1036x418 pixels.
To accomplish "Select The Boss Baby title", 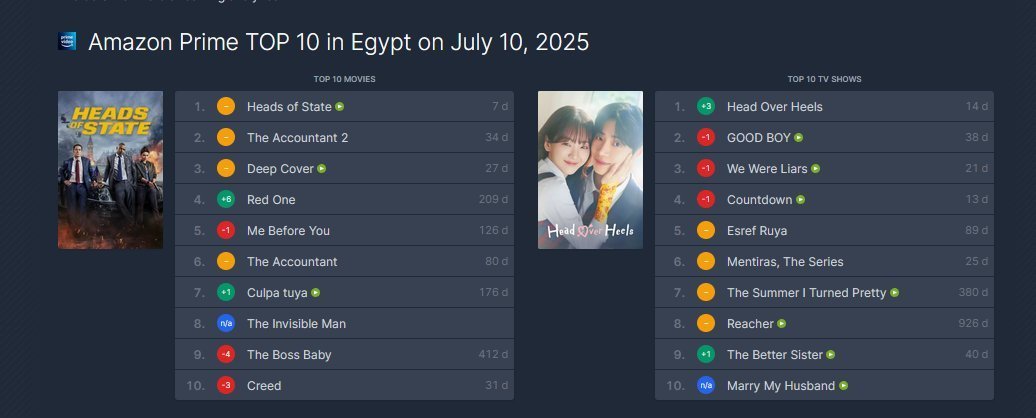I will [289, 355].
